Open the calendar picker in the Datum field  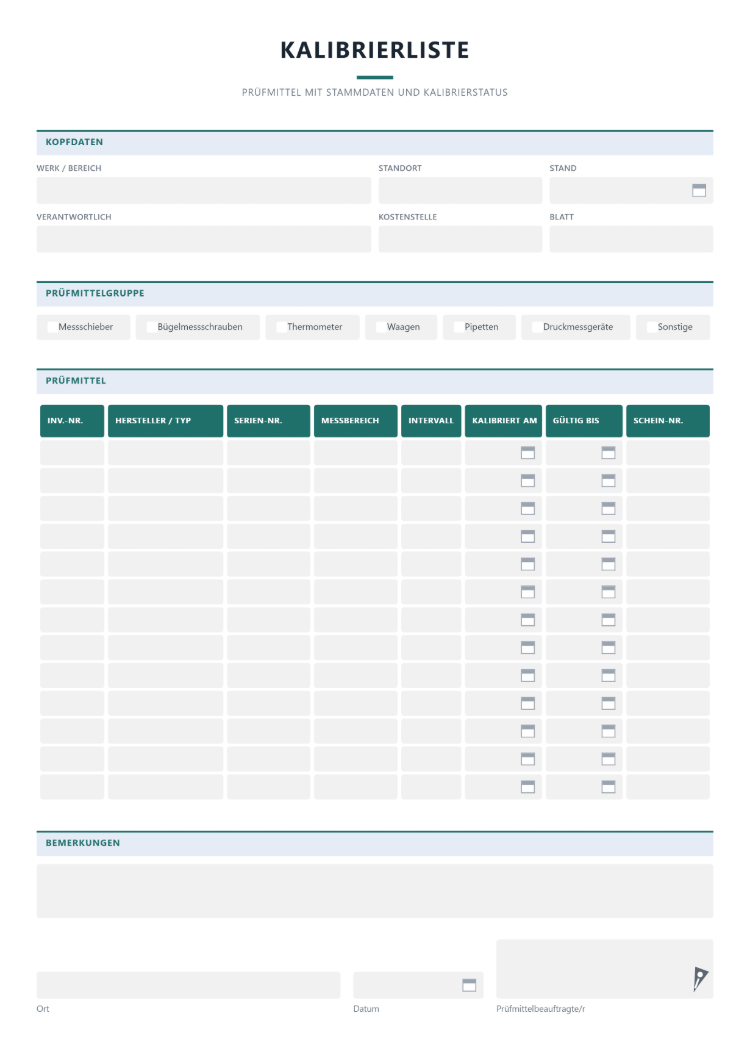pyautogui.click(x=469, y=985)
